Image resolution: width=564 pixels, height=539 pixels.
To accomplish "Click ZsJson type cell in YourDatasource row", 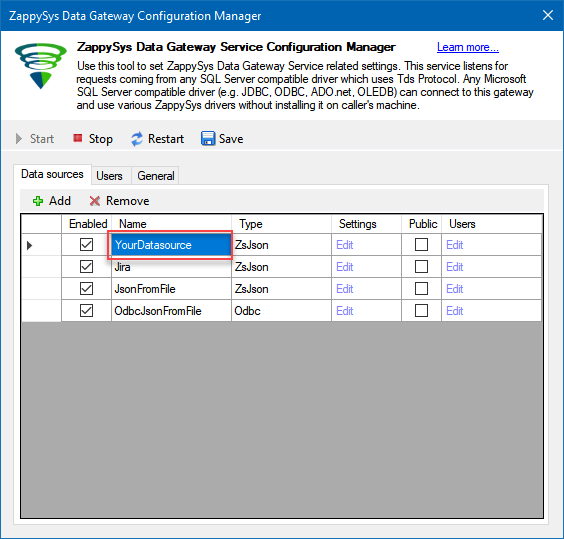I will [281, 245].
